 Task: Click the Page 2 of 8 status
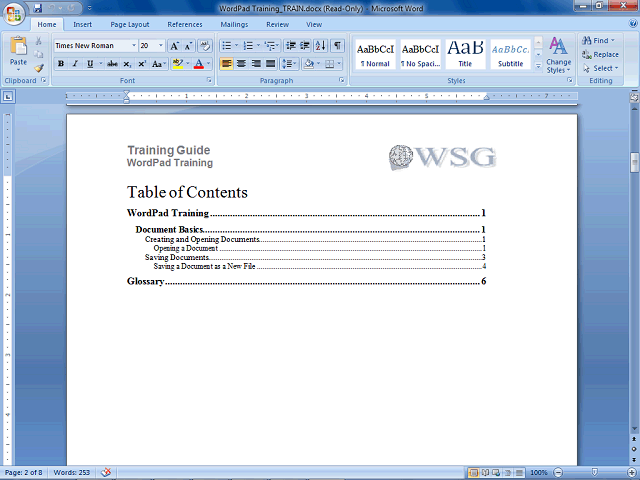point(24,472)
